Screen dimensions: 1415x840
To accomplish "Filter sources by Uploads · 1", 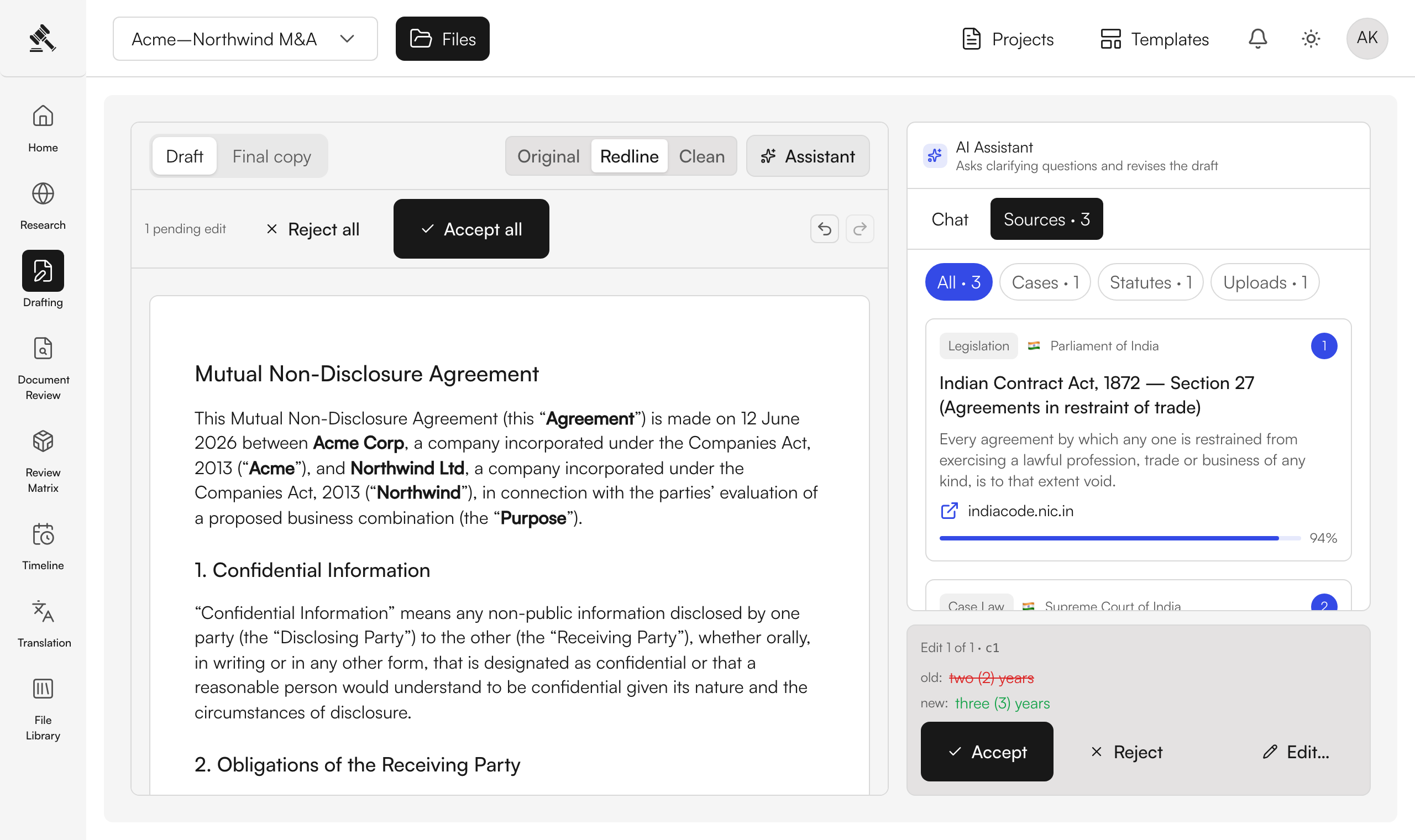I will click(x=1265, y=282).
